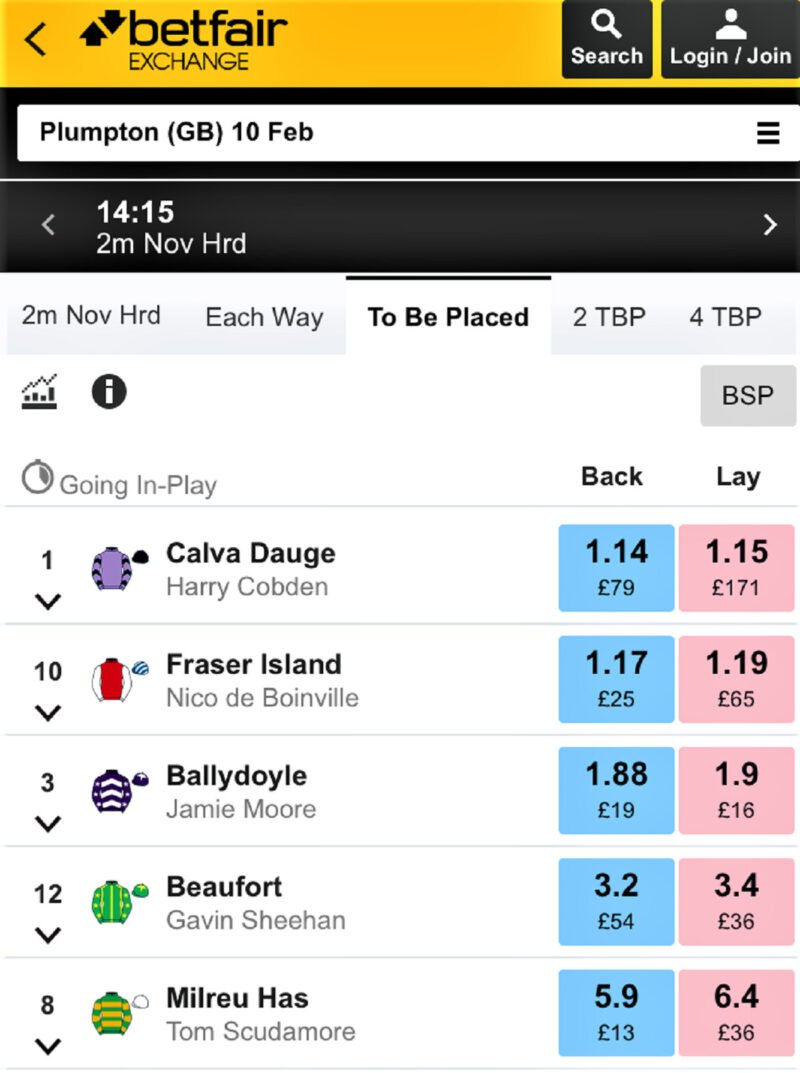Toggle BSP price display
Image resolution: width=800 pixels, height=1073 pixels.
(747, 396)
